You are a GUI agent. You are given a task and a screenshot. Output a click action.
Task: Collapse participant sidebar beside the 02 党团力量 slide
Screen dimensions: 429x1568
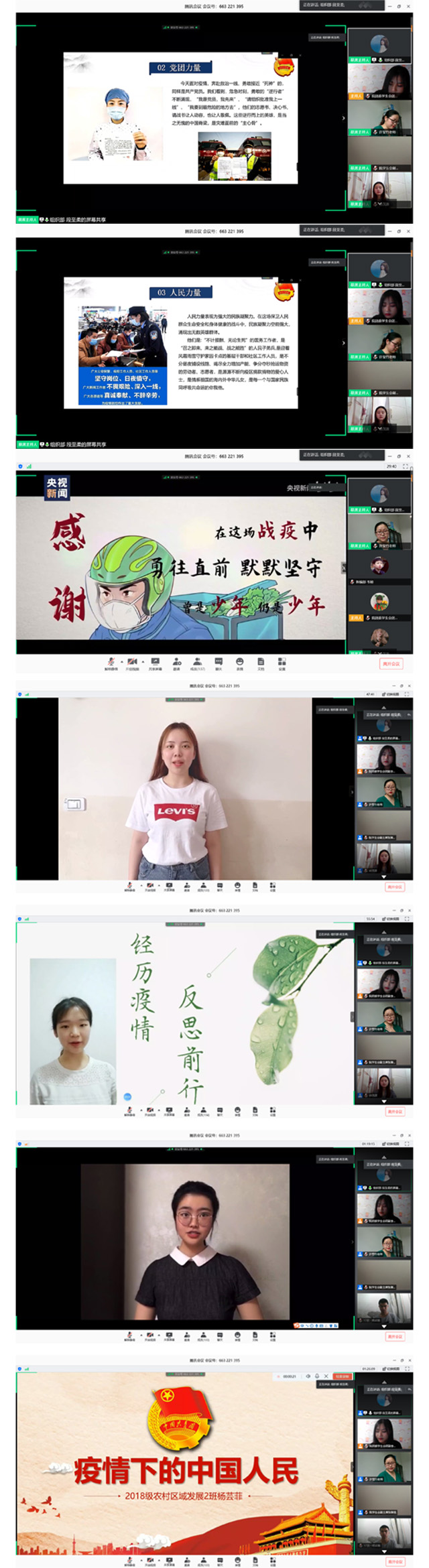click(x=344, y=118)
